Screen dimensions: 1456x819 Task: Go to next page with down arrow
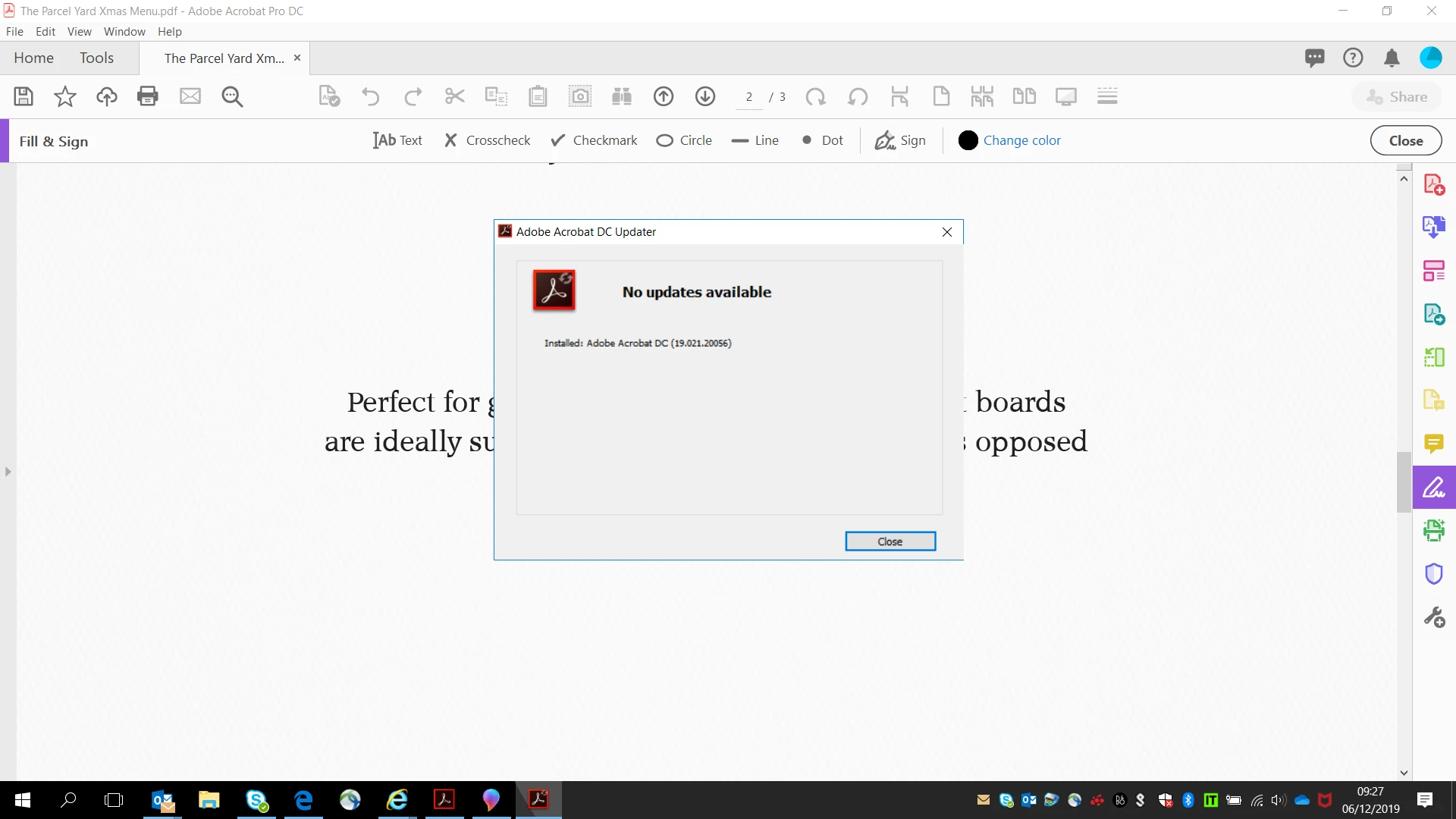click(x=705, y=96)
